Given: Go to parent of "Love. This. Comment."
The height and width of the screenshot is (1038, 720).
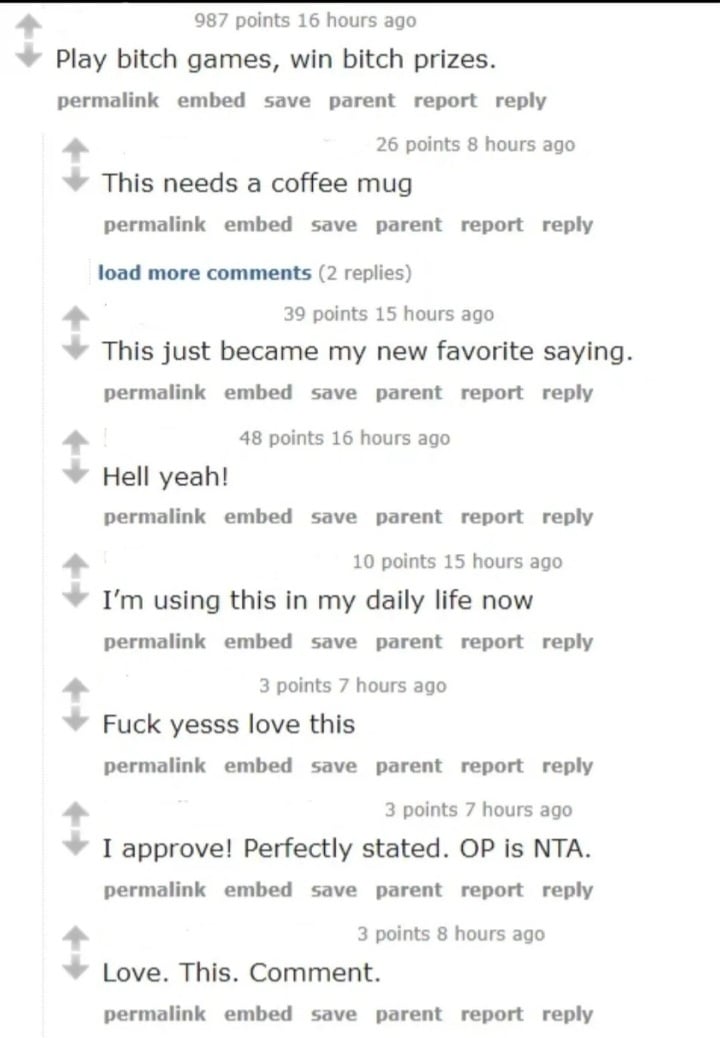Looking at the screenshot, I should [408, 1014].
